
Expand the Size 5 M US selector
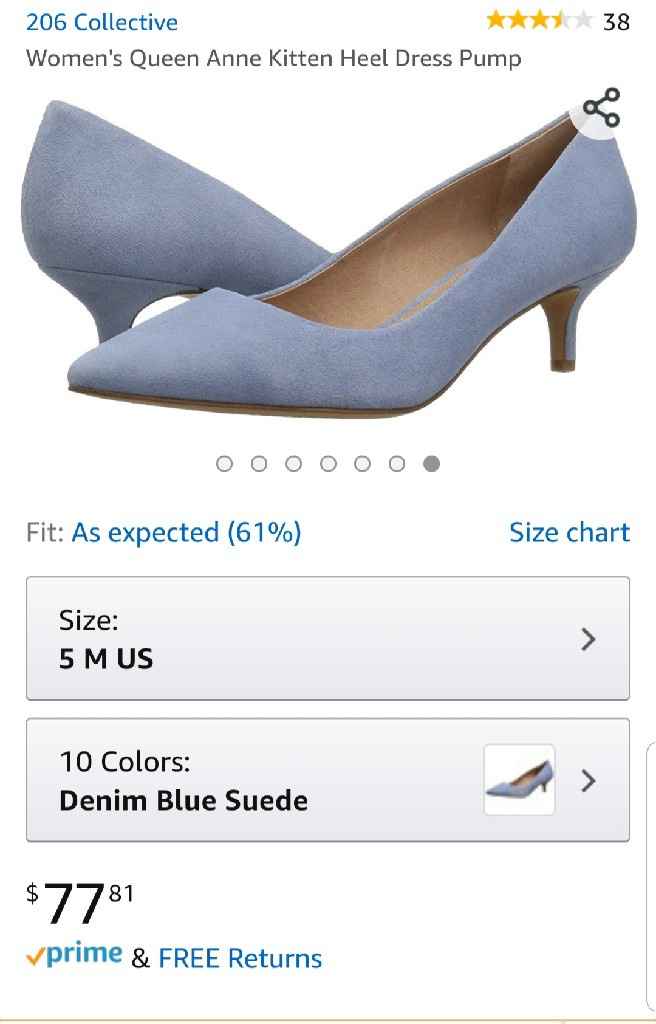click(328, 638)
